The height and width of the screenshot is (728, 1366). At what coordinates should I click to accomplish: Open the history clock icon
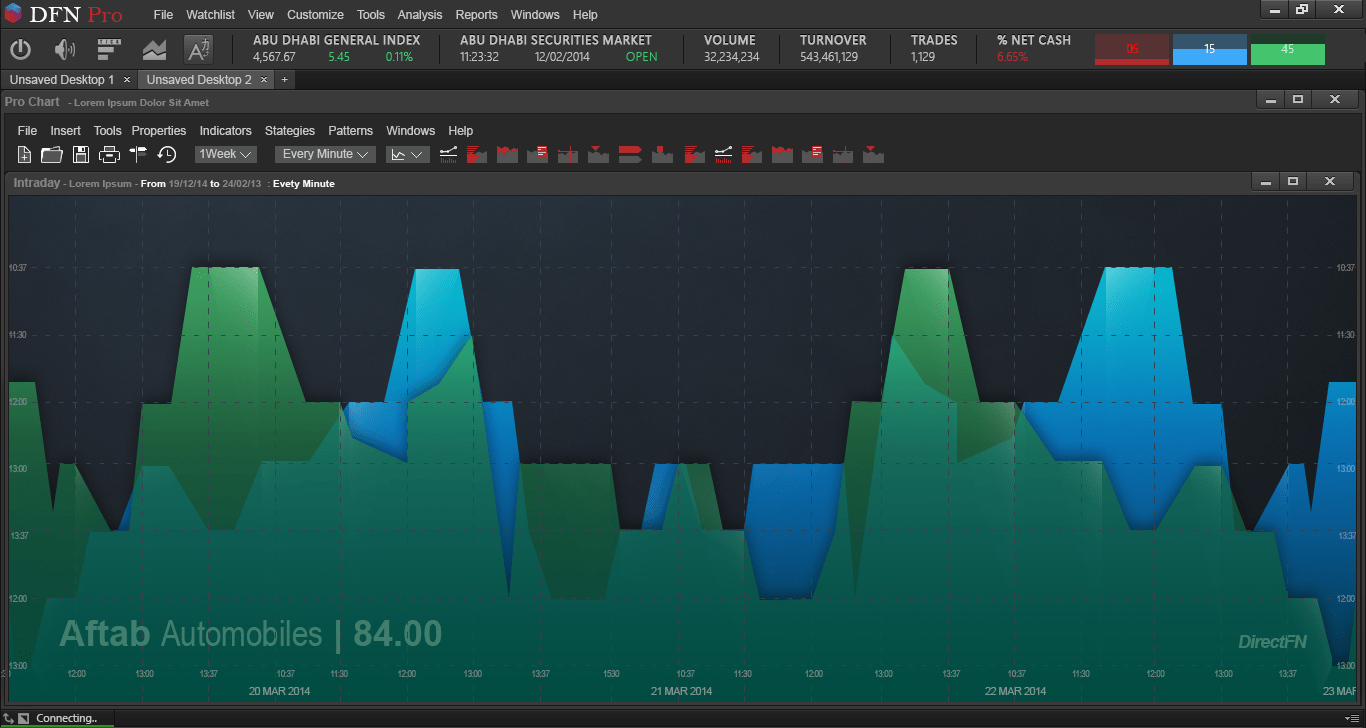(x=167, y=155)
